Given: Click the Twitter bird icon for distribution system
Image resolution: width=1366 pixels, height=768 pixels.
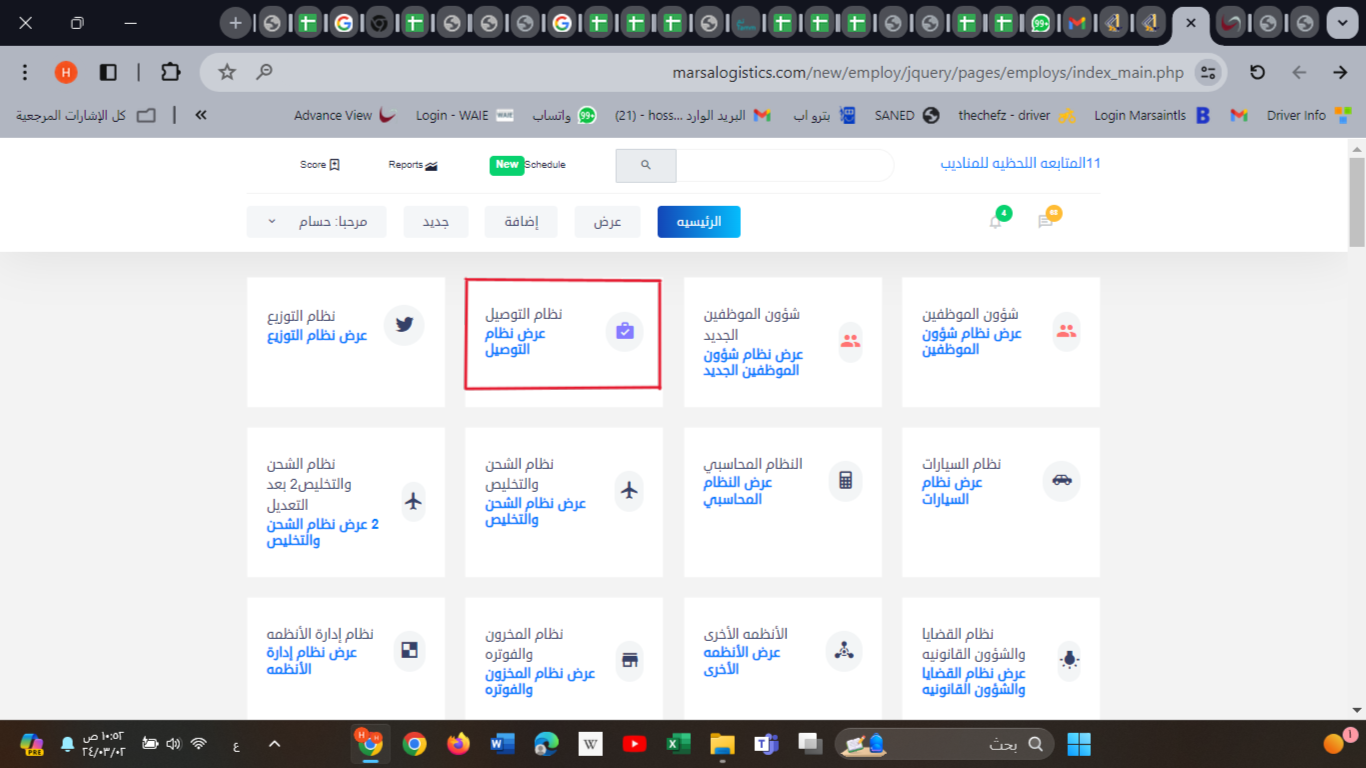Looking at the screenshot, I should coord(404,325).
